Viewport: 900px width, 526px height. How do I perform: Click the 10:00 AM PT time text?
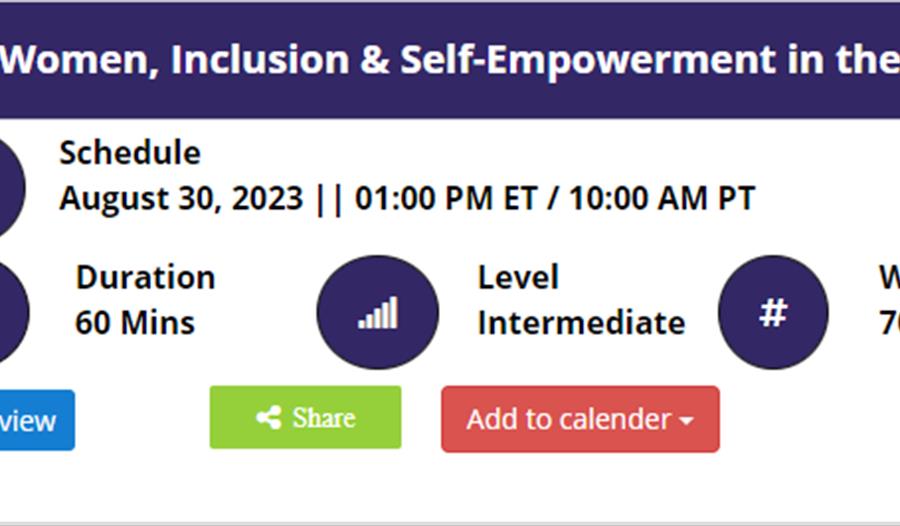(662, 198)
